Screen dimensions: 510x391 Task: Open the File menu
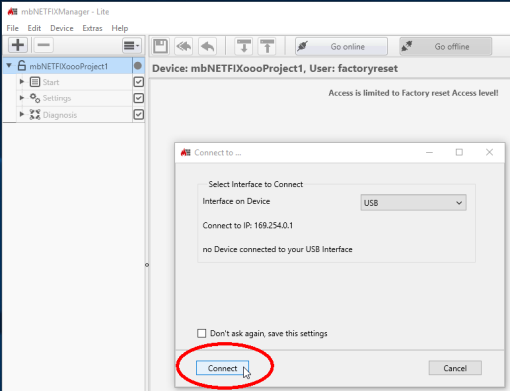coord(13,28)
